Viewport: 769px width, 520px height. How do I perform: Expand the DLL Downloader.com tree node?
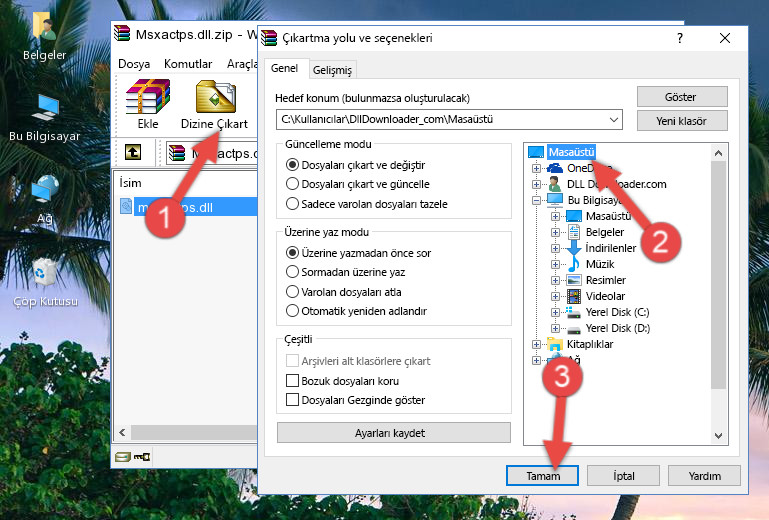(536, 184)
